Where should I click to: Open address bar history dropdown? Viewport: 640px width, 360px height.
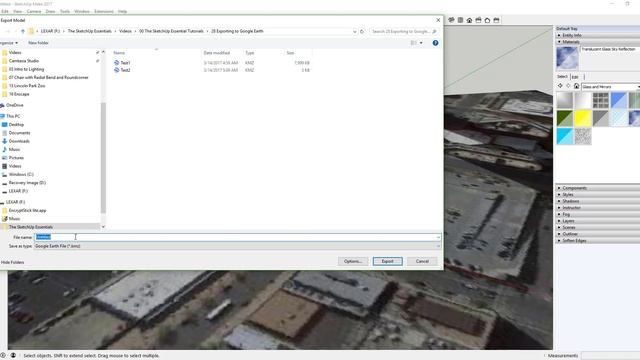click(x=354, y=31)
